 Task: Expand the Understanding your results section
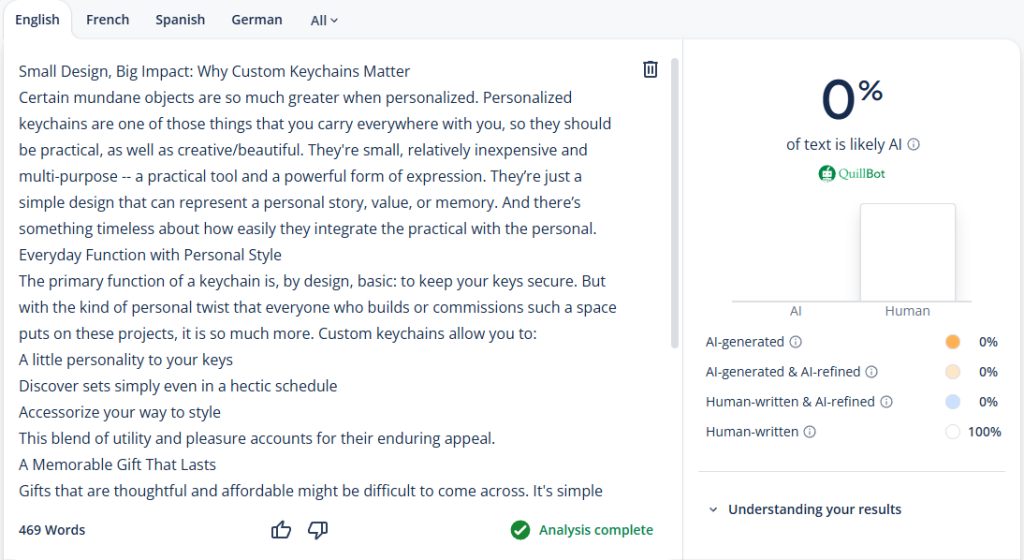coord(805,509)
